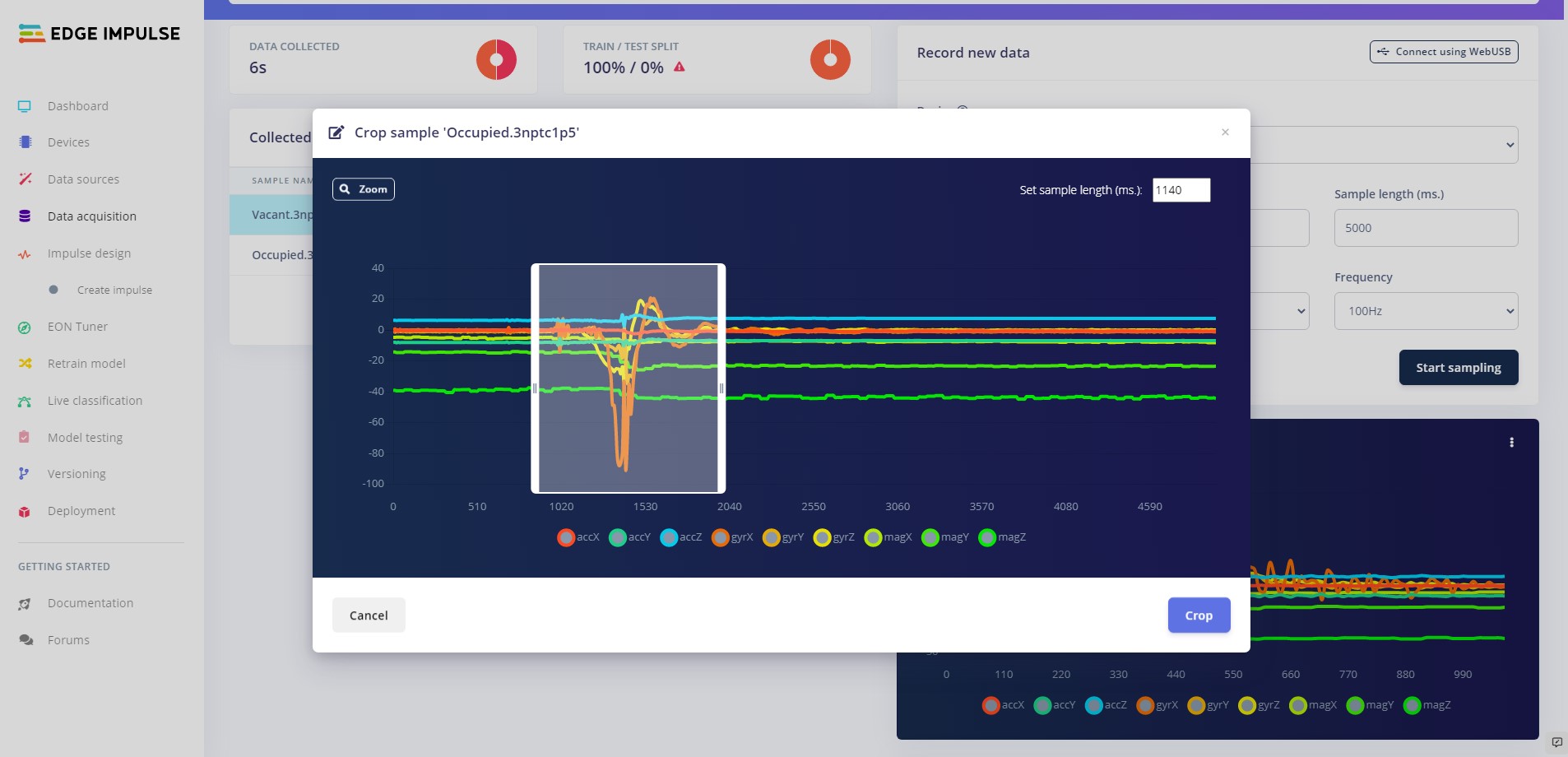Toggle accX series in crop chart legend

click(x=578, y=537)
